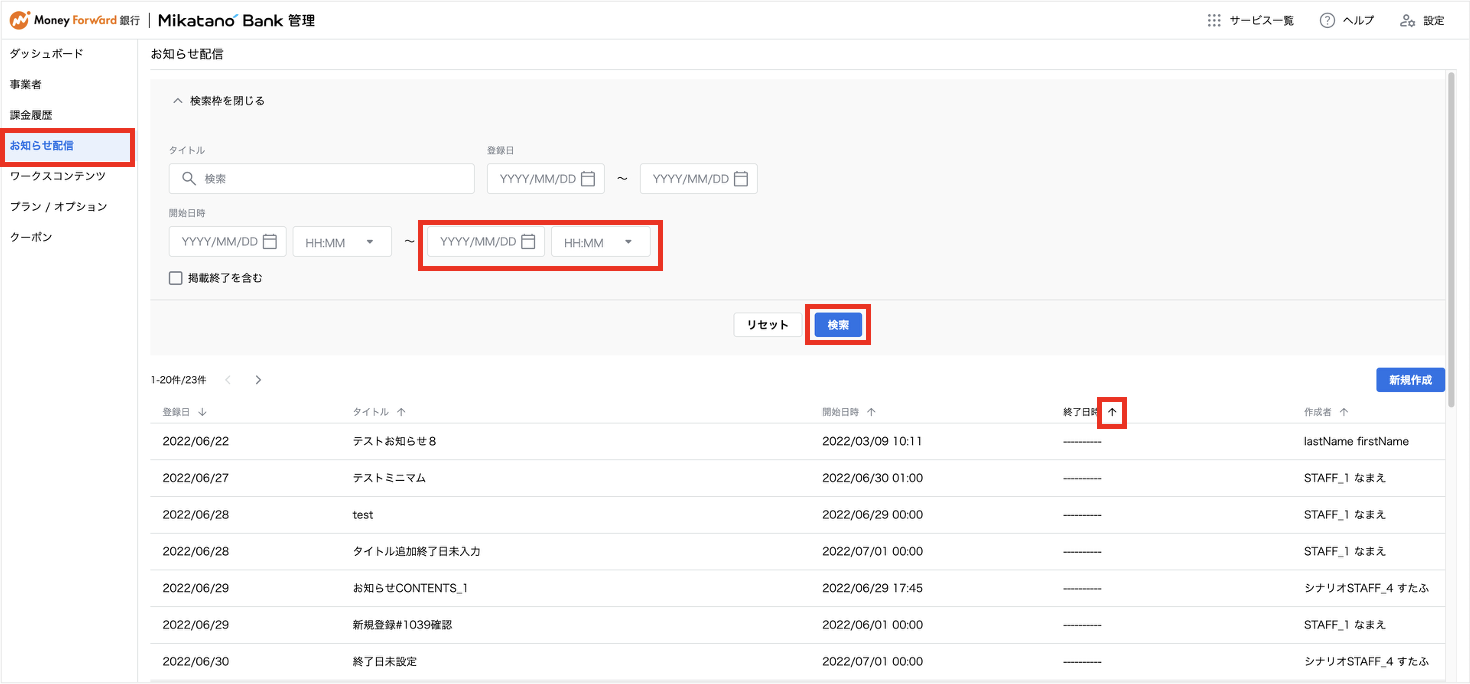
Task: Click registration date 2022/06/22
Action: [x=196, y=442]
